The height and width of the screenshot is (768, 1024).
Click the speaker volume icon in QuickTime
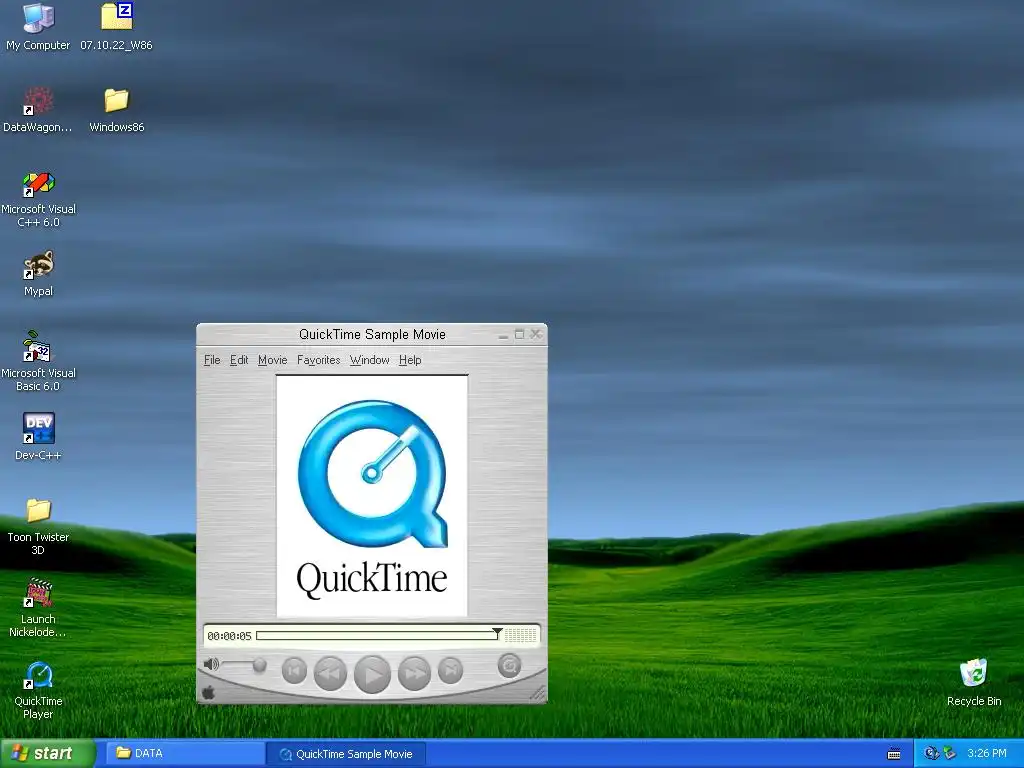(x=211, y=664)
